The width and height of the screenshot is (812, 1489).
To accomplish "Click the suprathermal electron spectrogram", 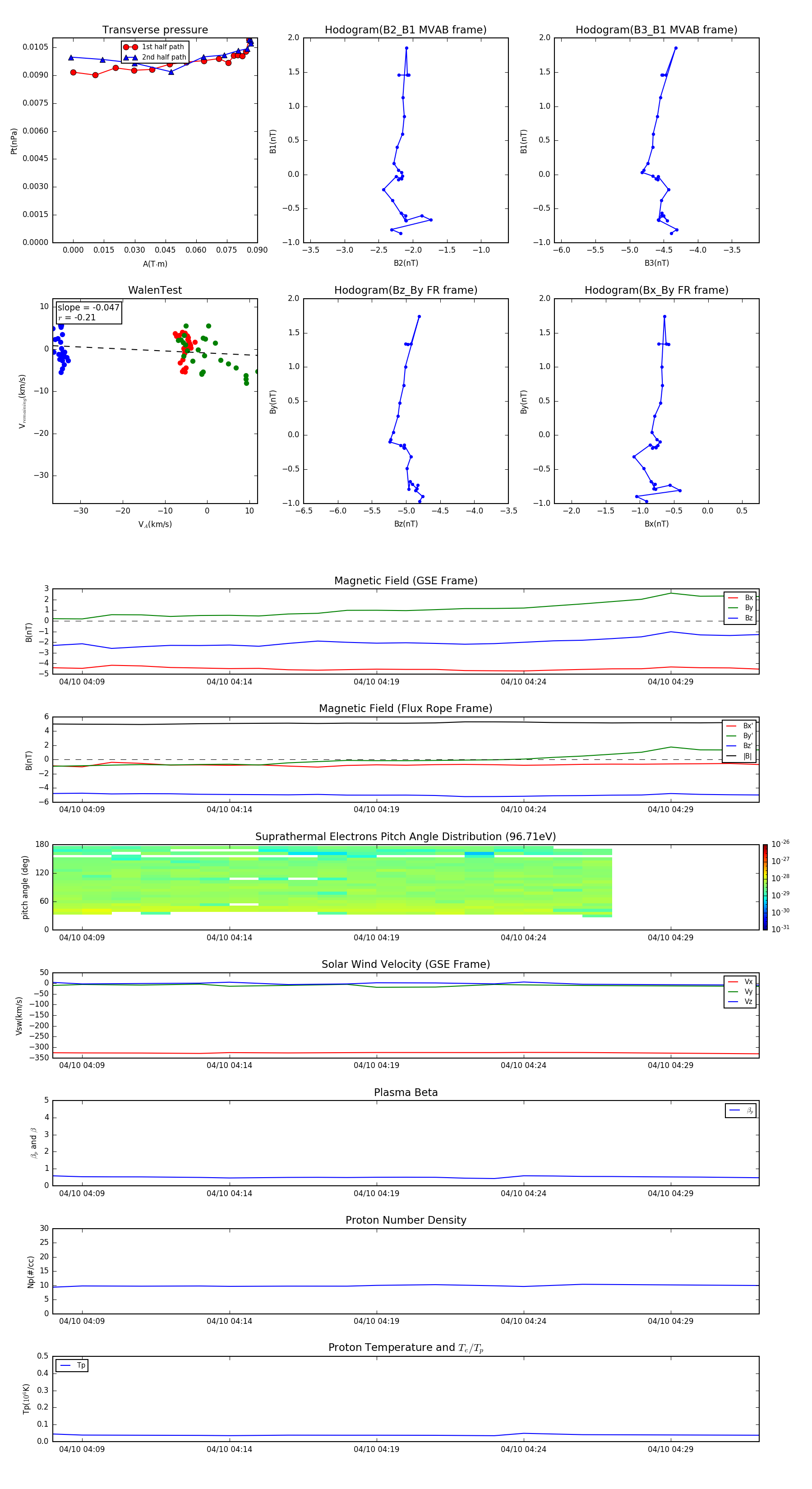I will point(332,881).
